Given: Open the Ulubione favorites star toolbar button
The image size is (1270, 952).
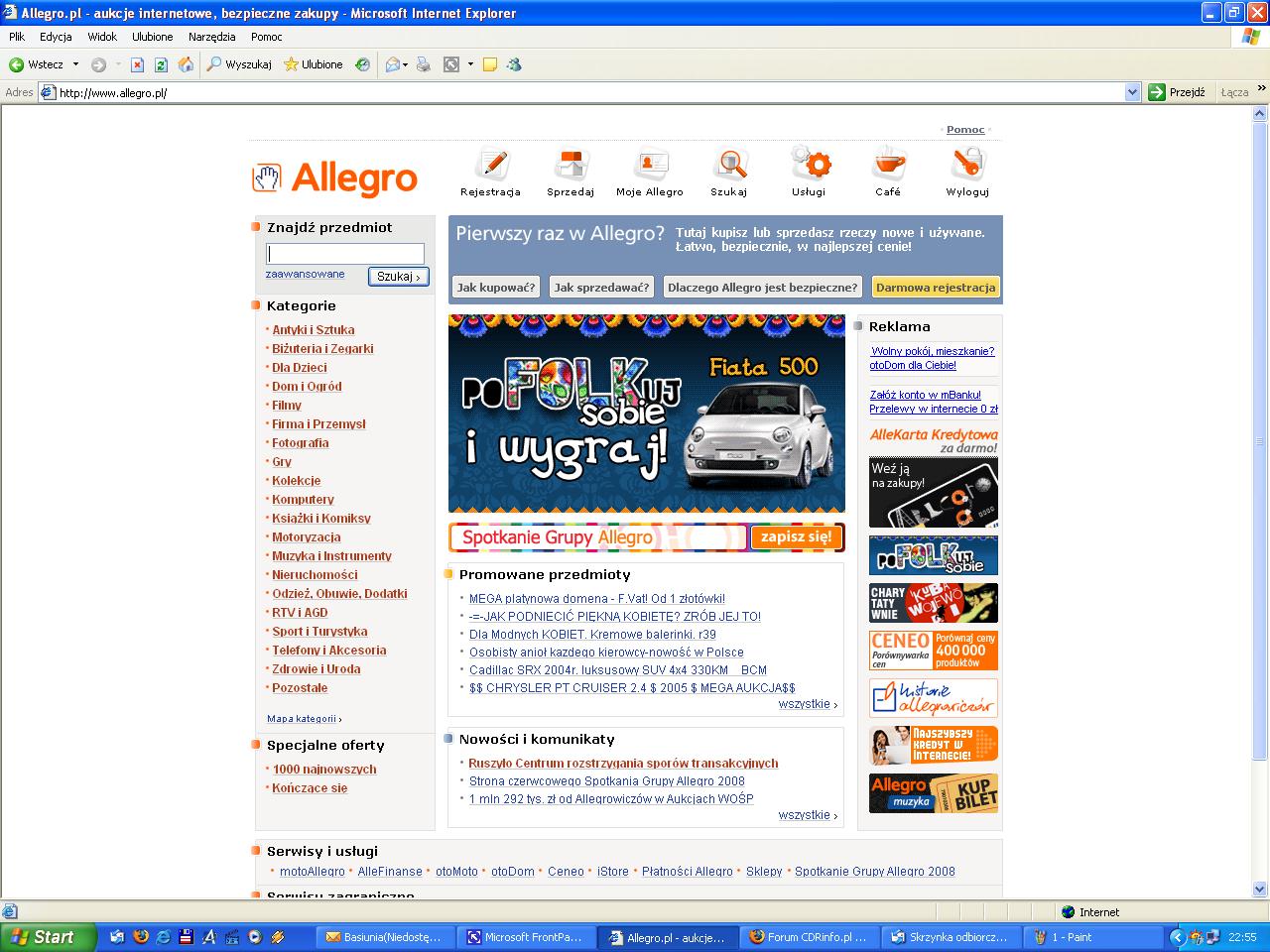Looking at the screenshot, I should [x=313, y=64].
